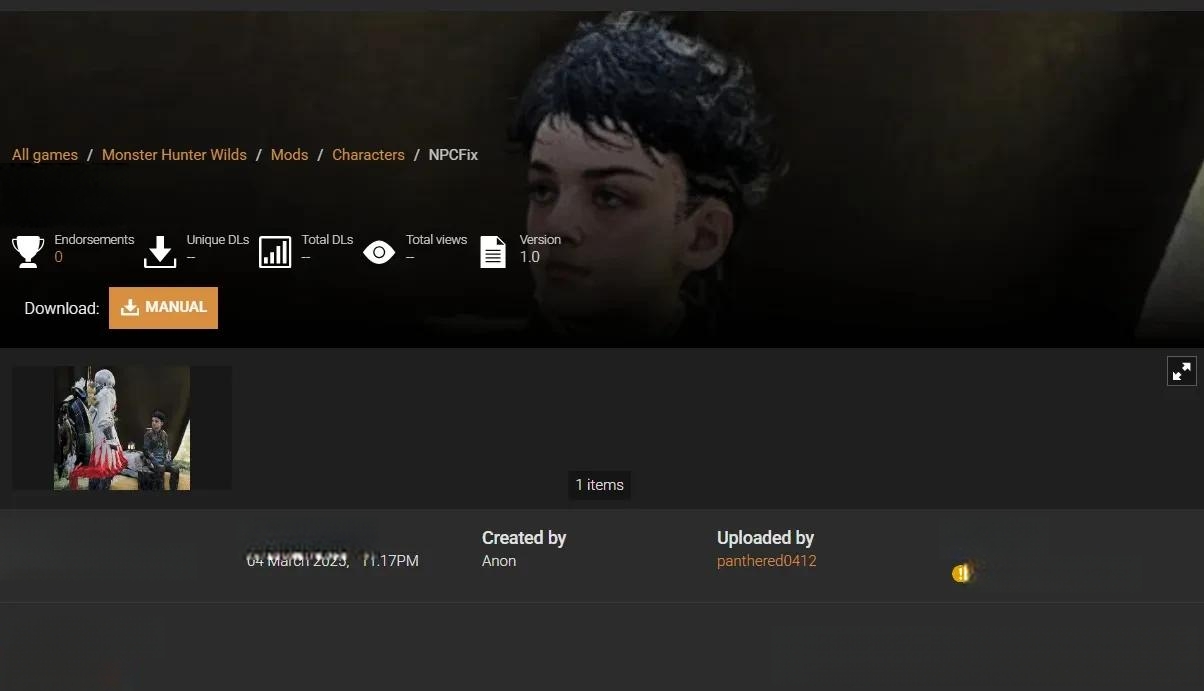The width and height of the screenshot is (1204, 691).
Task: Click the Created by Anon author text
Action: point(499,561)
